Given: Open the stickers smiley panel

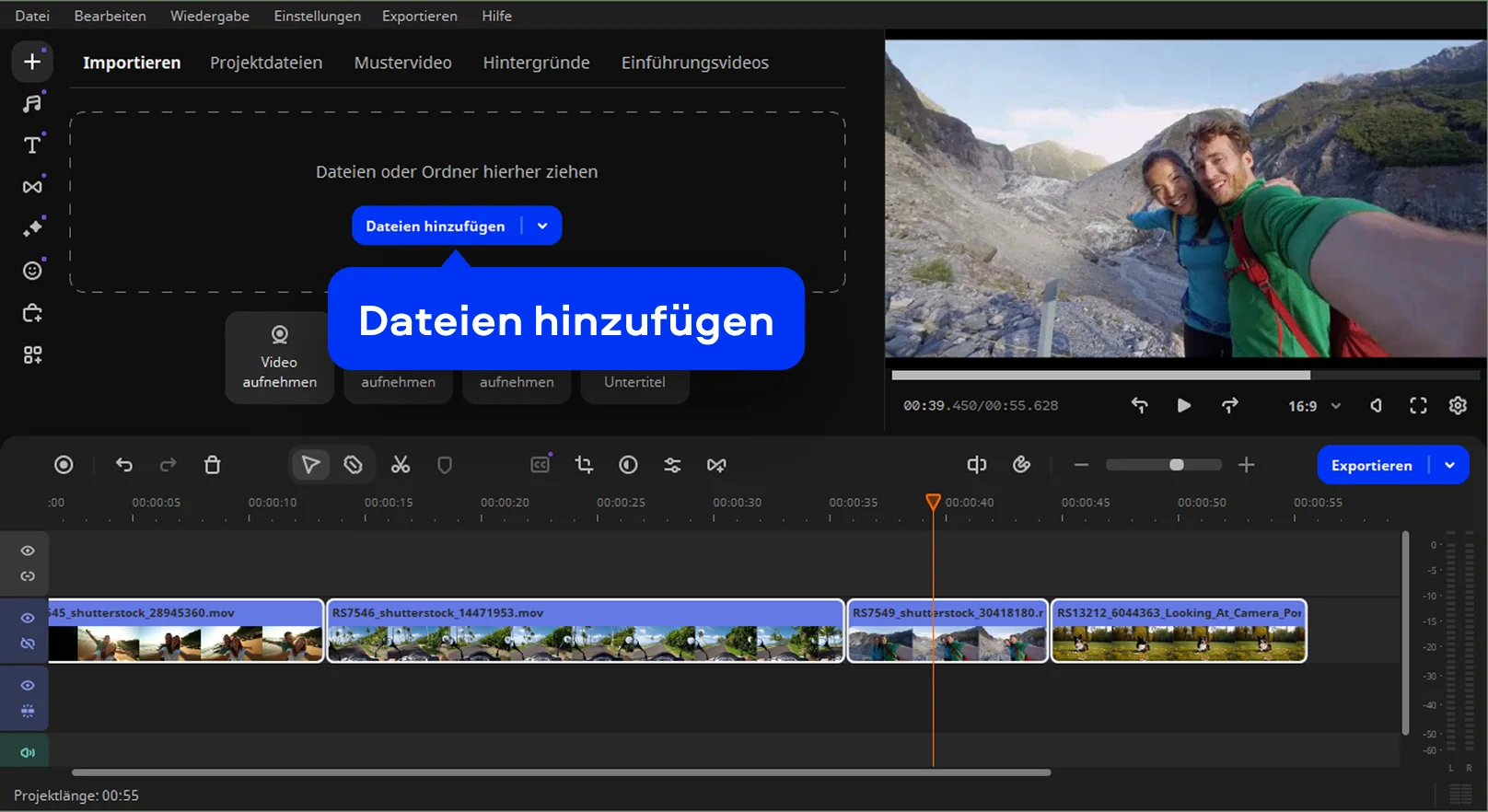Looking at the screenshot, I should point(32,271).
